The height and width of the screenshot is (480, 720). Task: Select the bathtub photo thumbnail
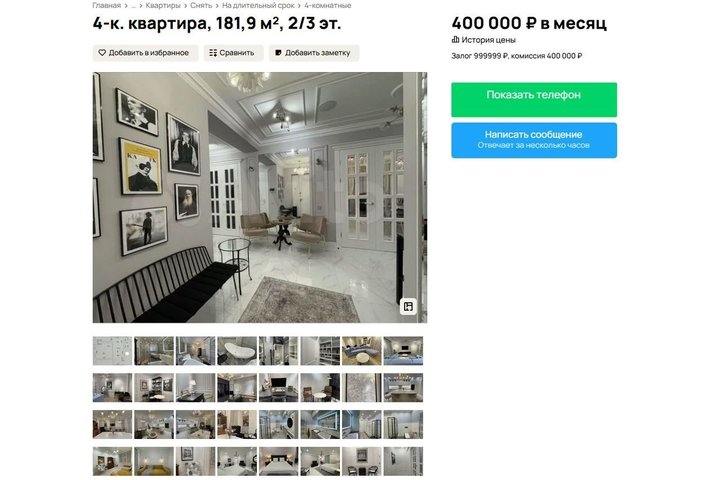(x=237, y=350)
